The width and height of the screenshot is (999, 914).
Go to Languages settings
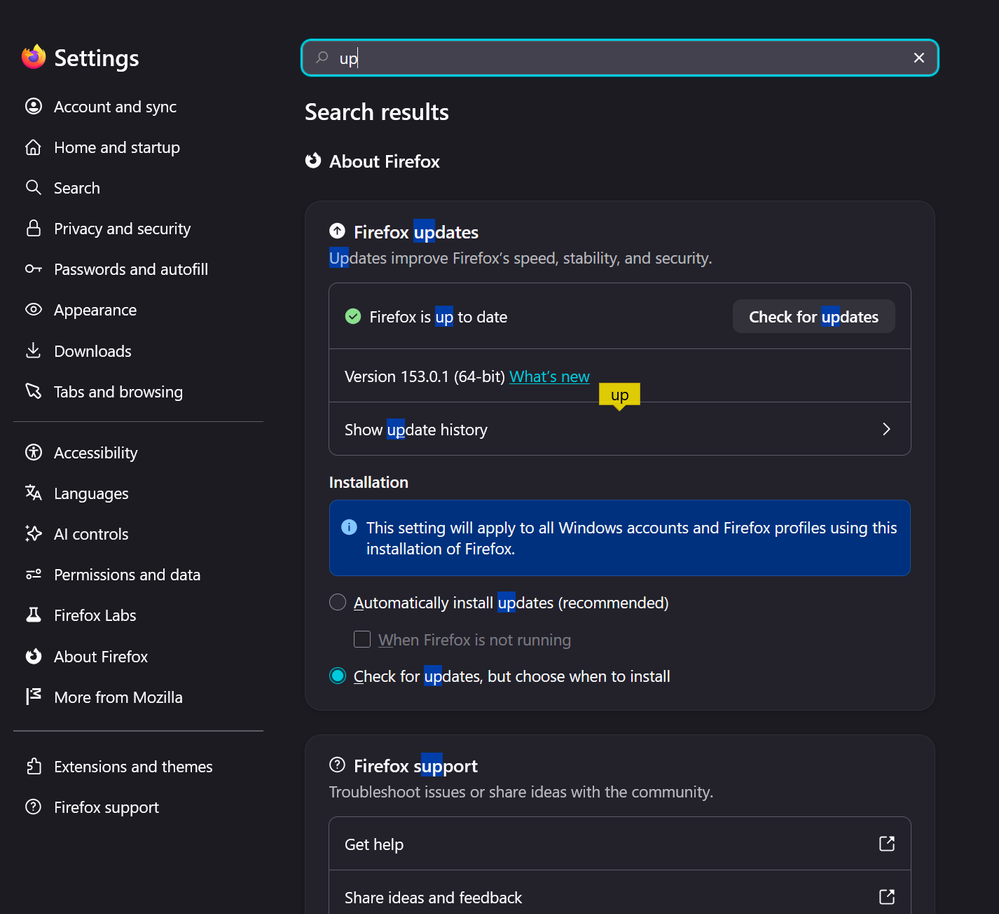(91, 494)
